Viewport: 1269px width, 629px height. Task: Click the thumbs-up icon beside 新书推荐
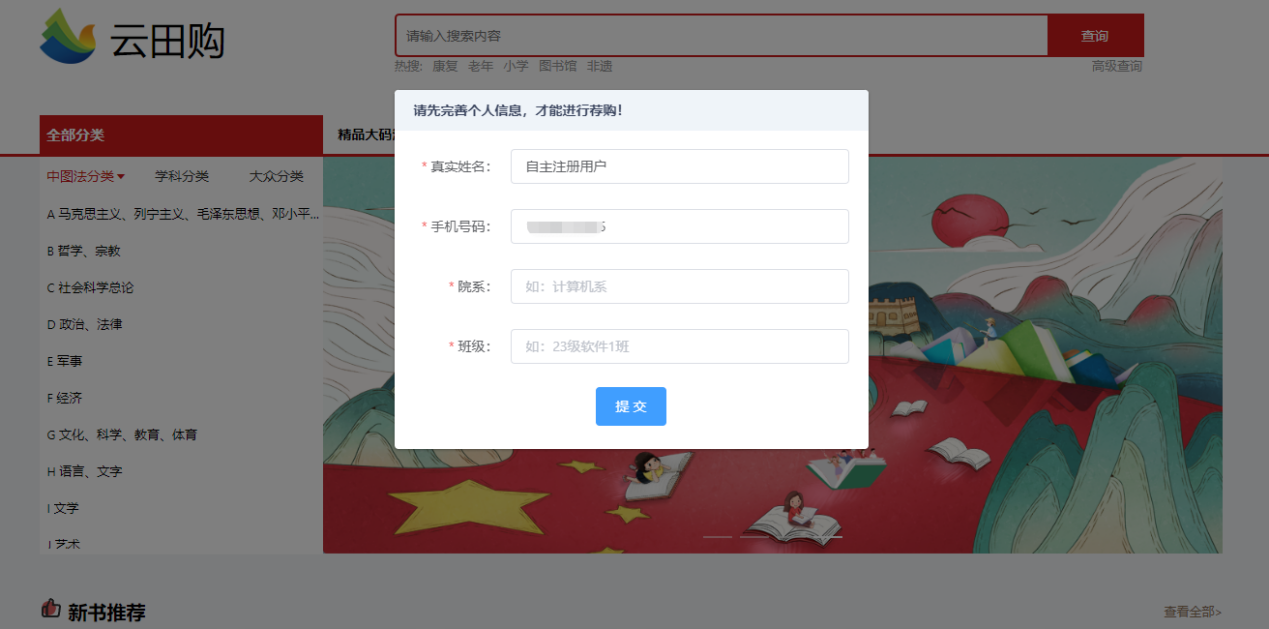50,608
